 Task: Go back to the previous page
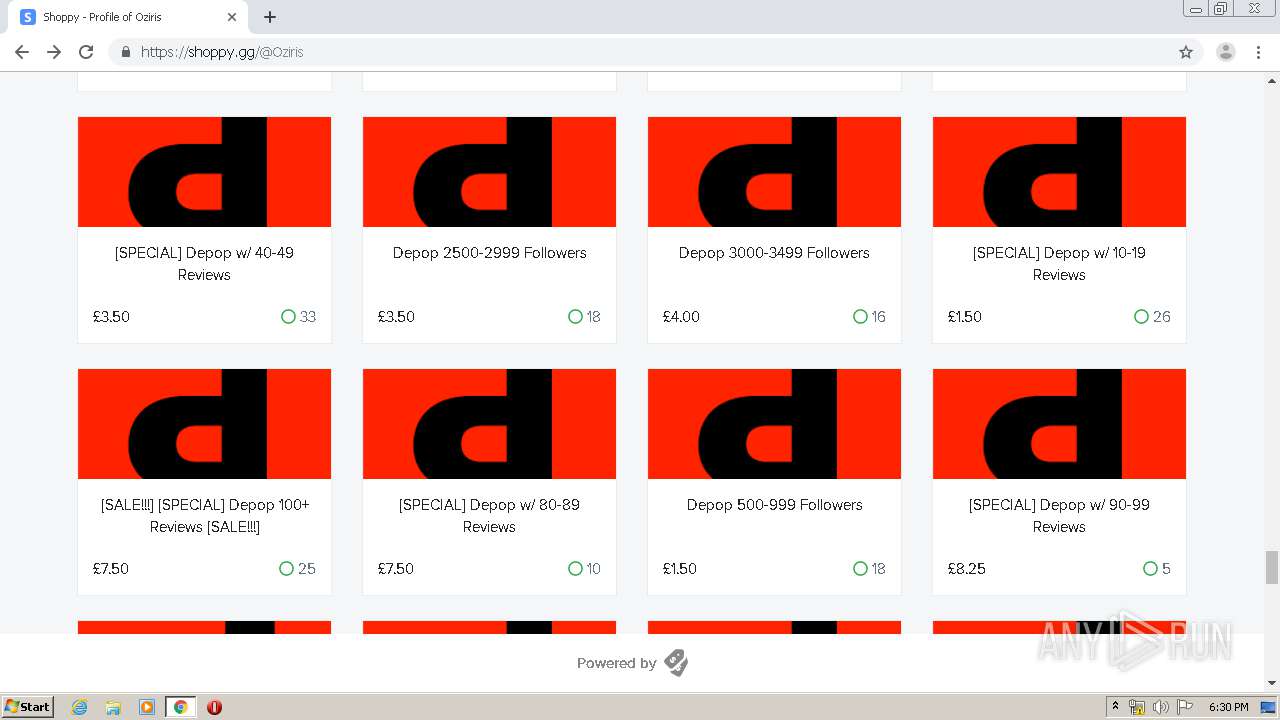pyautogui.click(x=22, y=52)
